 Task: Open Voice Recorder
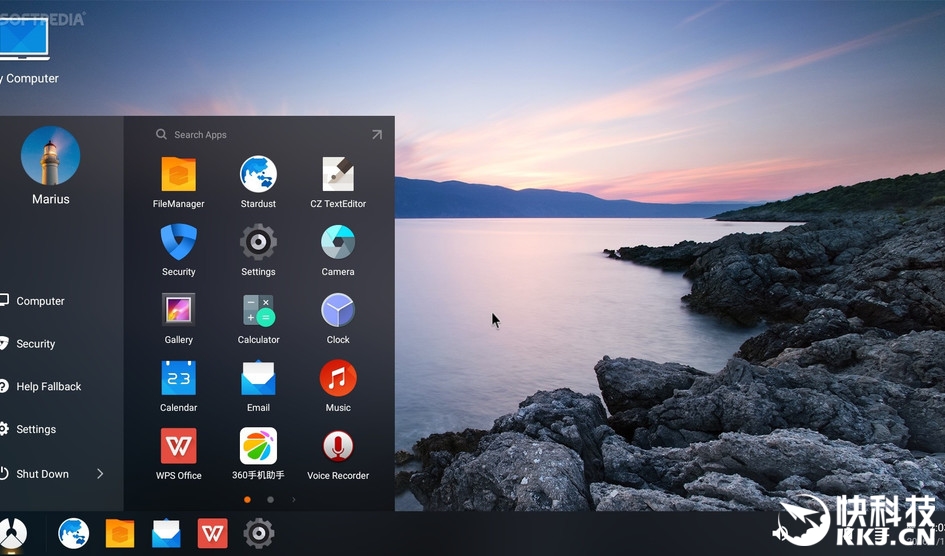click(338, 447)
